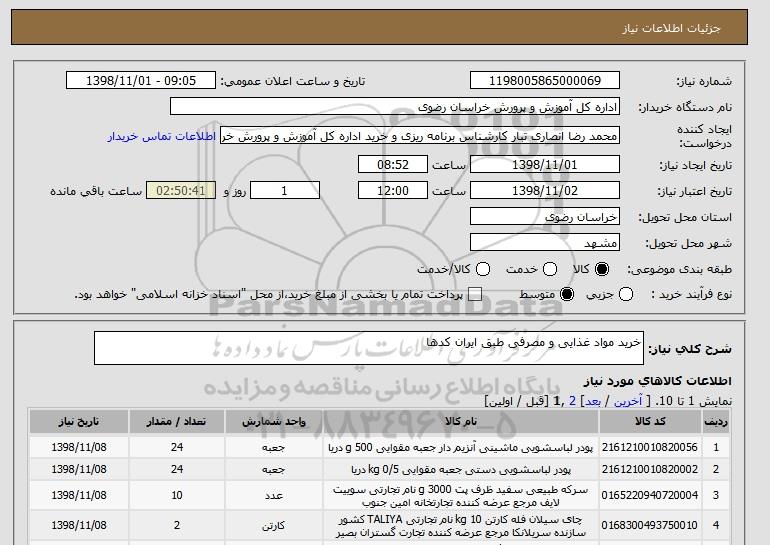The height and width of the screenshot is (545, 770).
Task: Click the واحد شمارش column header
Action: click(274, 422)
